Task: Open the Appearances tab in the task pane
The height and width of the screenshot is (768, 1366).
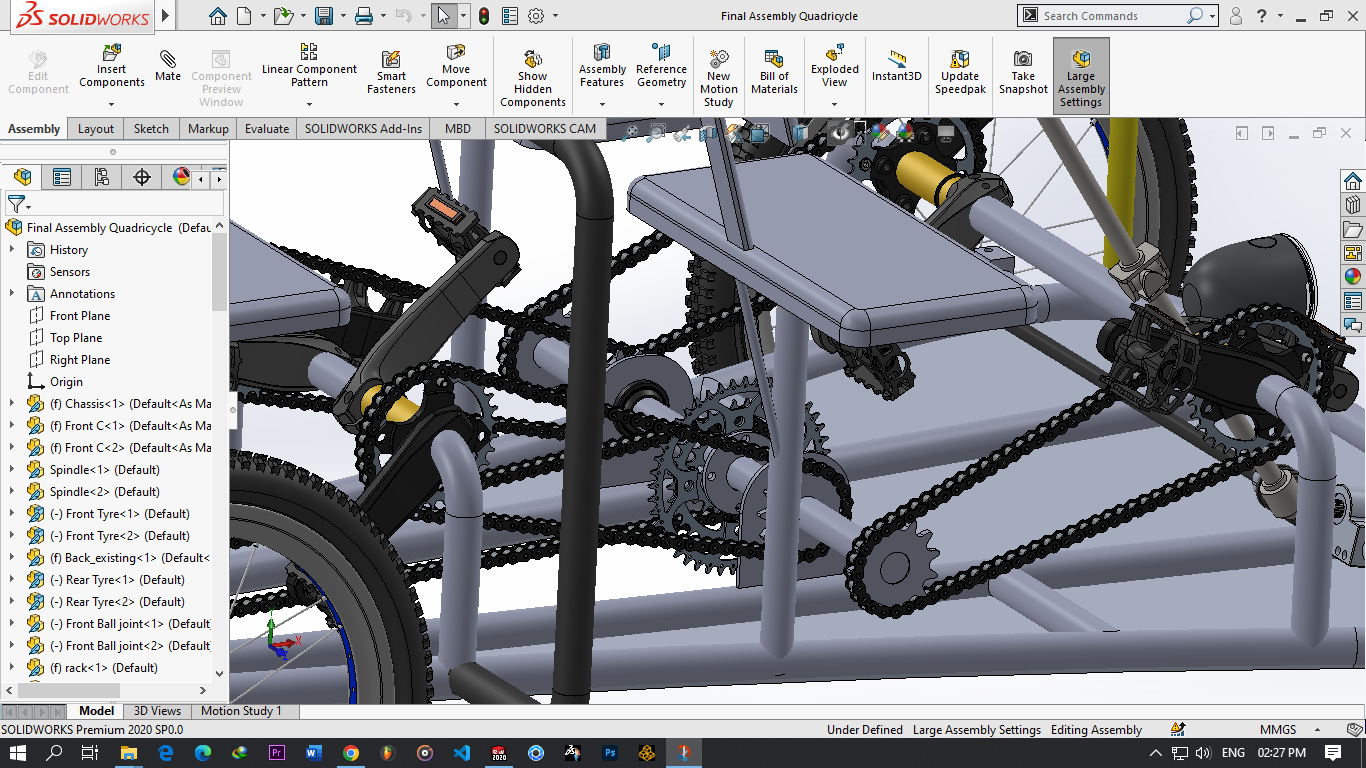Action: click(x=1353, y=276)
